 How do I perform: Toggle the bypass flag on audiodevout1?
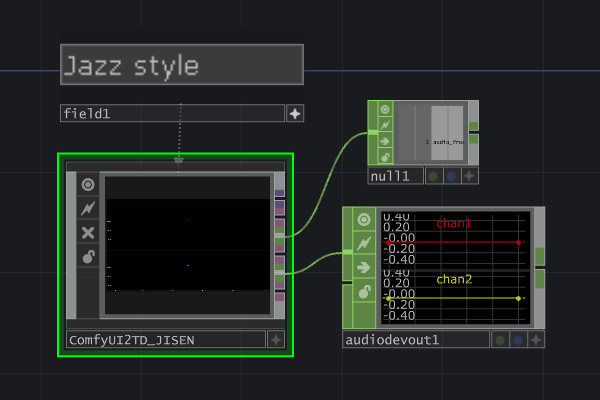(364, 243)
